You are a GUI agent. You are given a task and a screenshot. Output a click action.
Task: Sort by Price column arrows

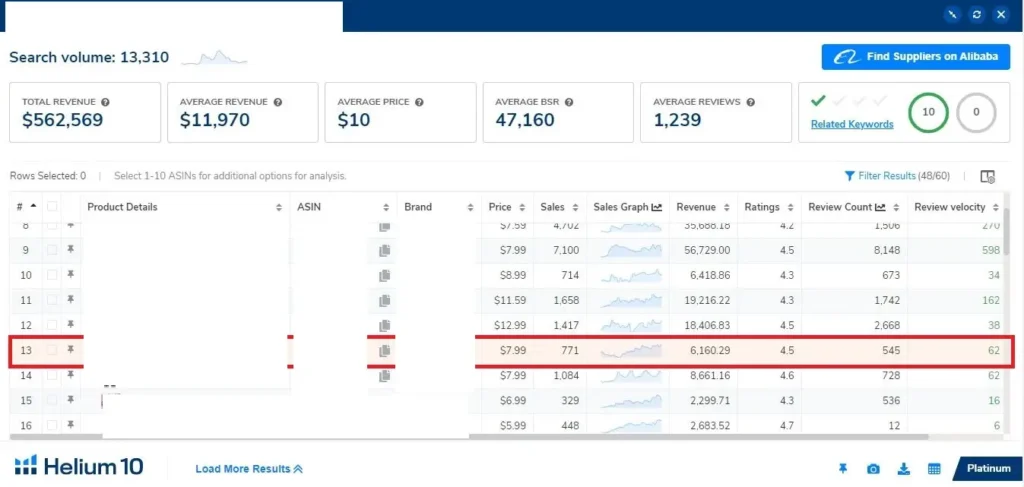524,207
